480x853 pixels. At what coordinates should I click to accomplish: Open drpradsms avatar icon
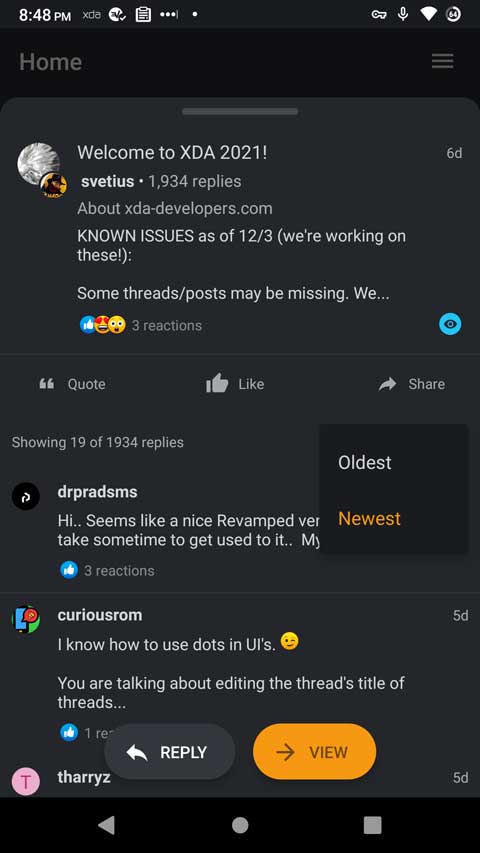pyautogui.click(x=26, y=496)
